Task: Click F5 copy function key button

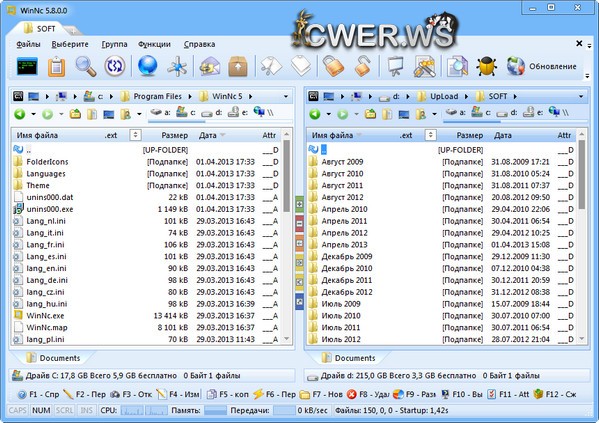Action: point(228,394)
